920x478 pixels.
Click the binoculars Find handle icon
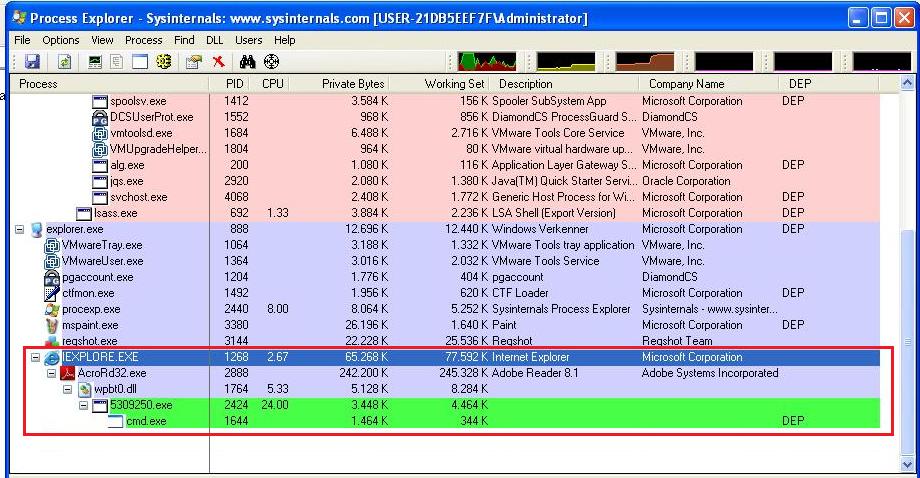point(248,62)
